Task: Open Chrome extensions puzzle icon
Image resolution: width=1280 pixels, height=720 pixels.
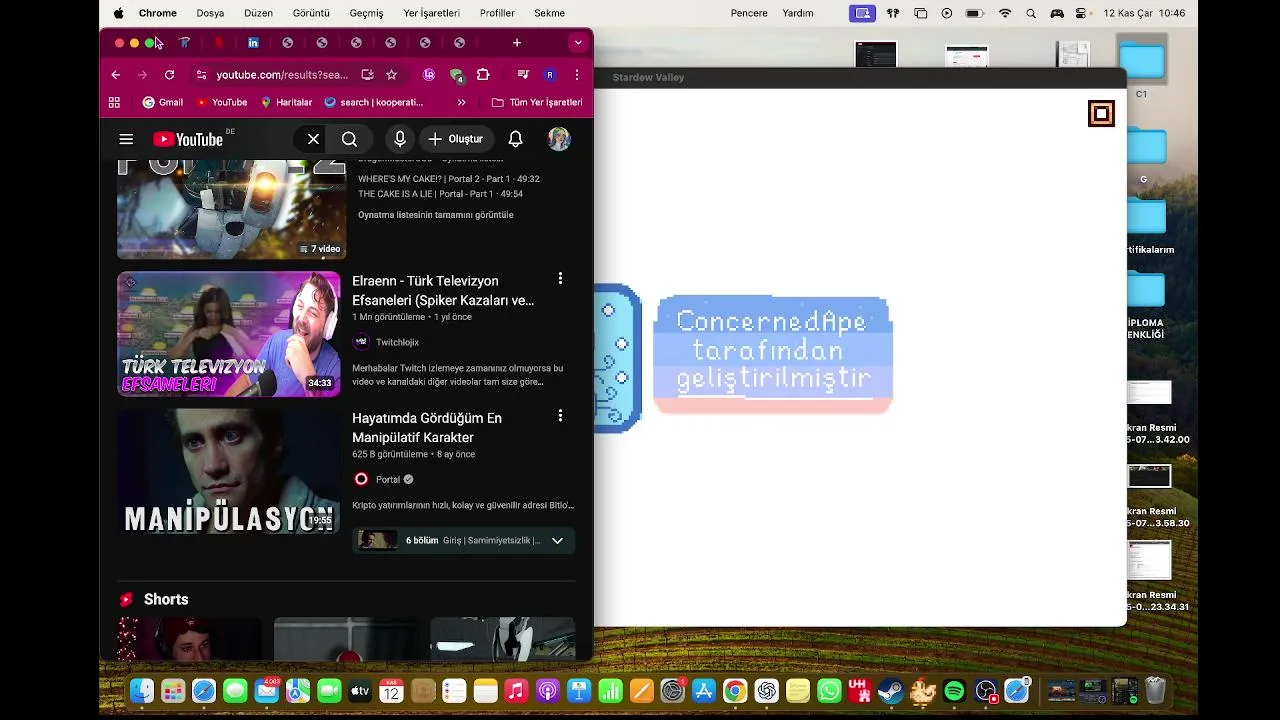Action: (x=483, y=74)
